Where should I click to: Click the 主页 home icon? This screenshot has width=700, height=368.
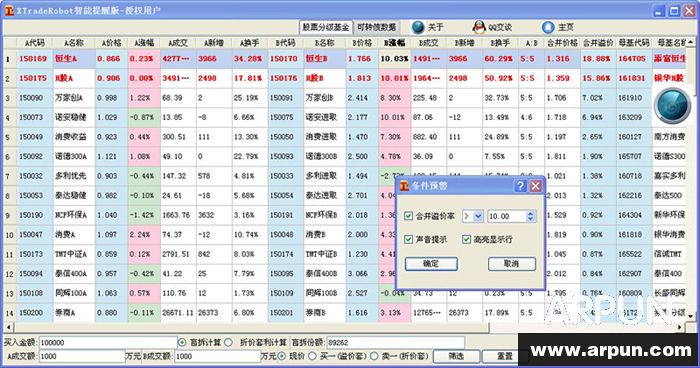click(548, 27)
